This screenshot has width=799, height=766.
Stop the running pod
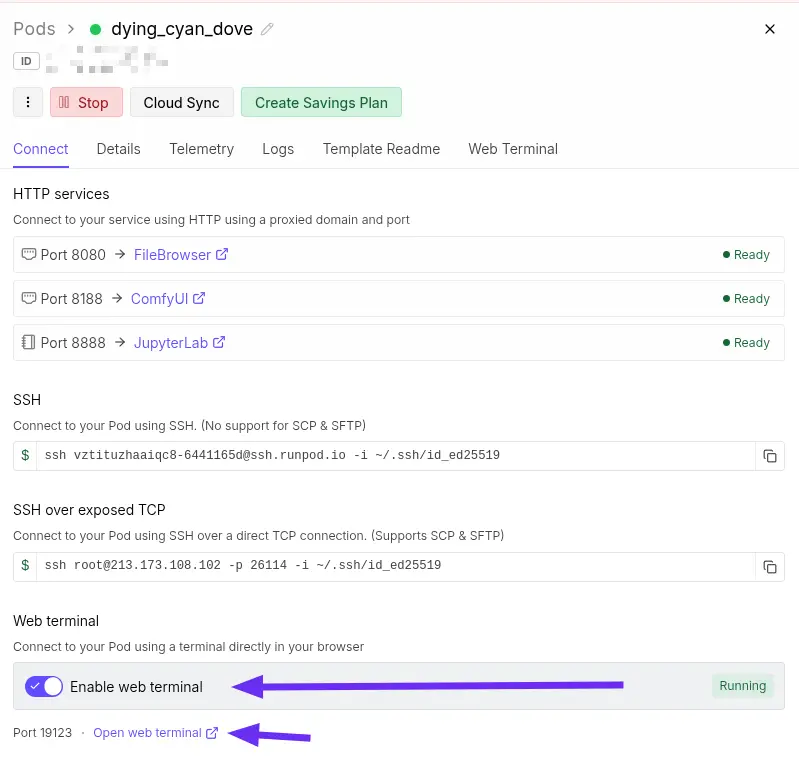point(85,102)
